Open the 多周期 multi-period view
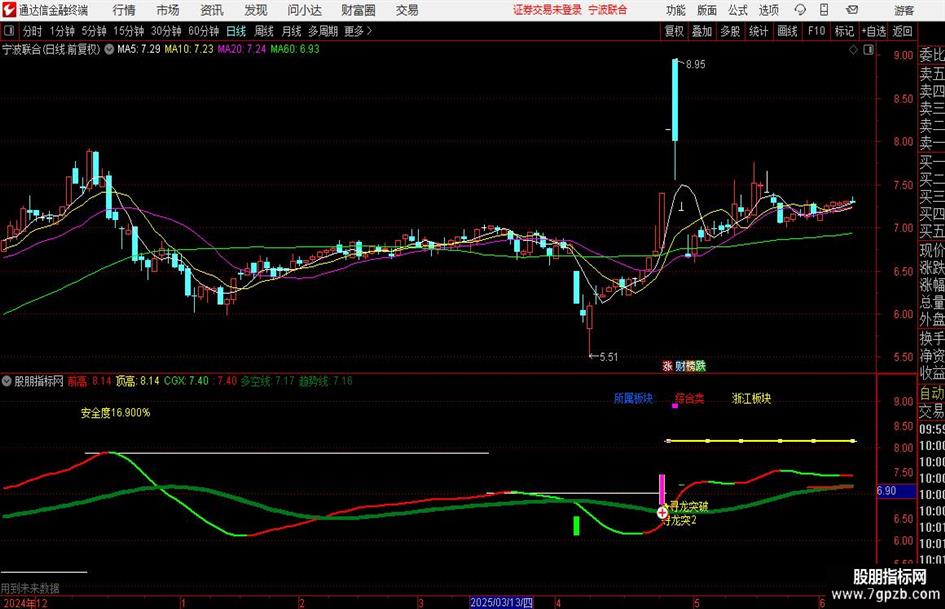The image size is (945, 609). click(x=323, y=31)
